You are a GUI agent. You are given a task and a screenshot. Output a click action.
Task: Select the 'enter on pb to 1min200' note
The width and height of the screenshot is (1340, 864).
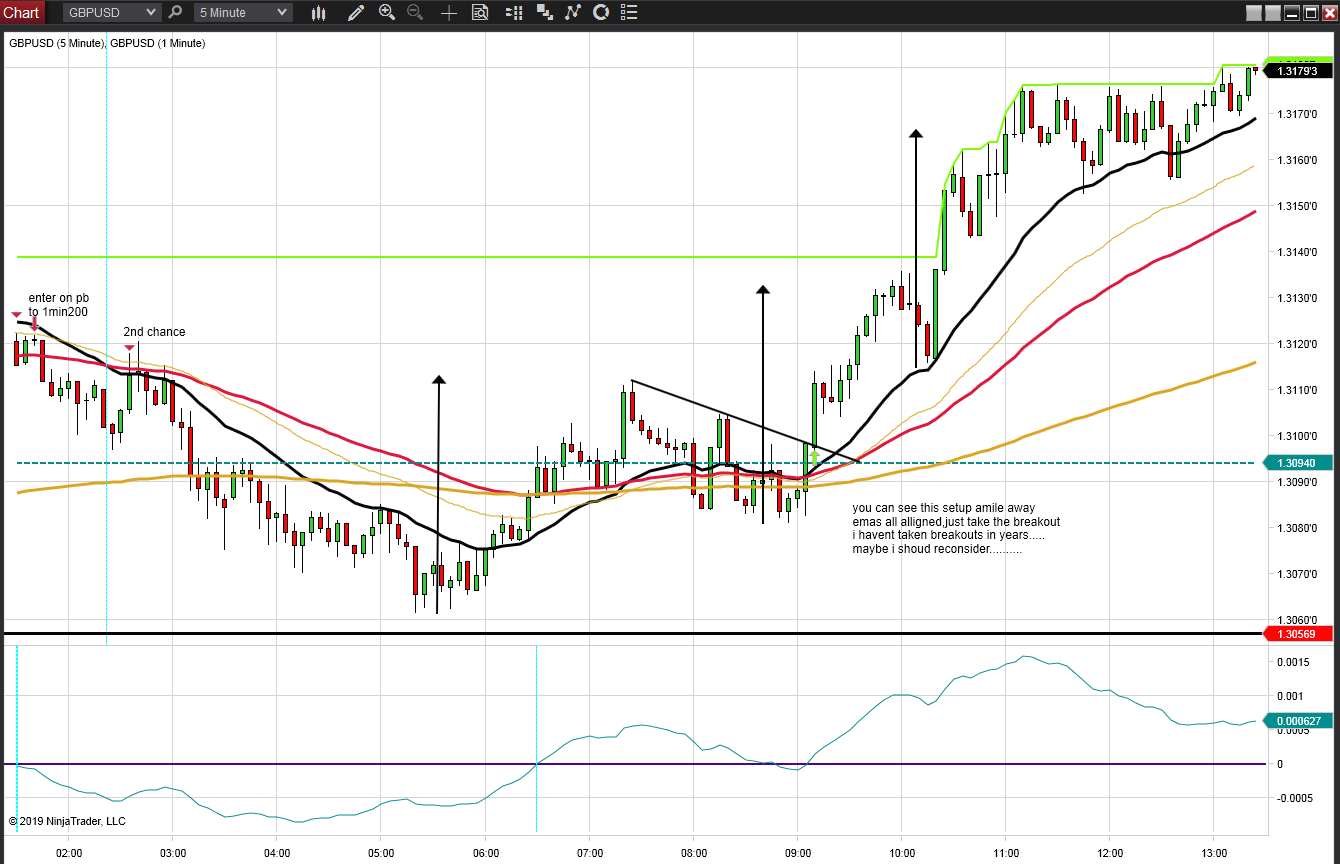tap(58, 305)
